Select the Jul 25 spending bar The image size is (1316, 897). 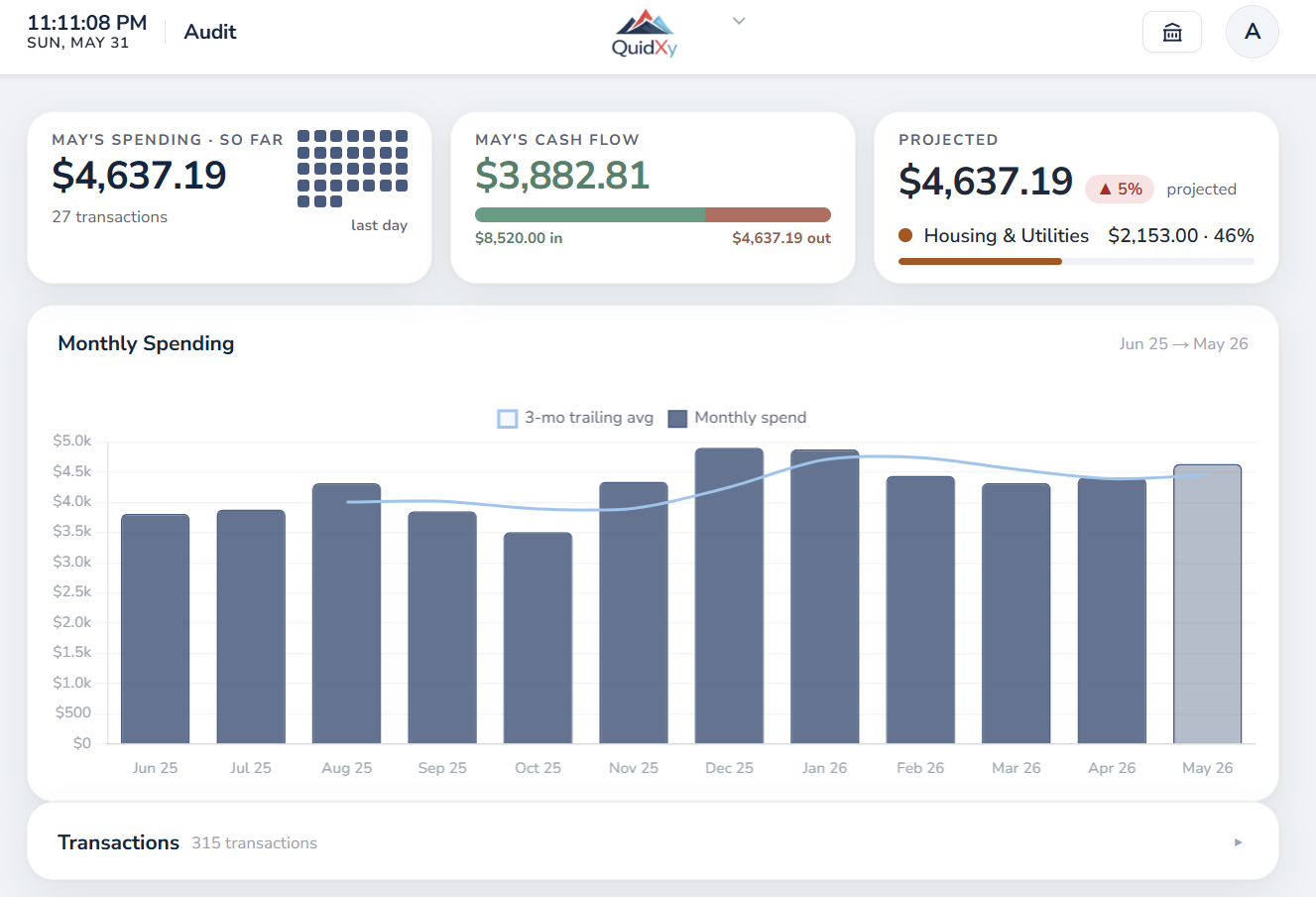point(251,627)
